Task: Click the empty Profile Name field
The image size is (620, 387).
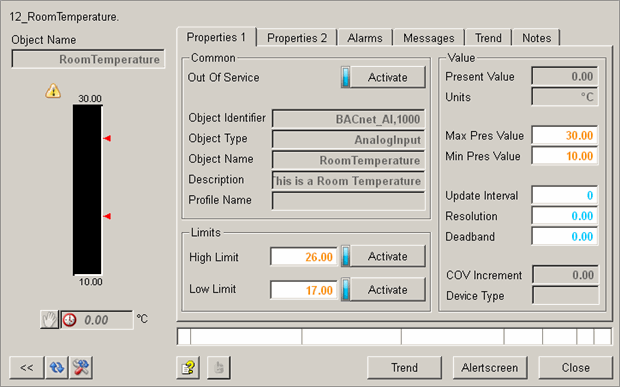Action: pyautogui.click(x=349, y=201)
